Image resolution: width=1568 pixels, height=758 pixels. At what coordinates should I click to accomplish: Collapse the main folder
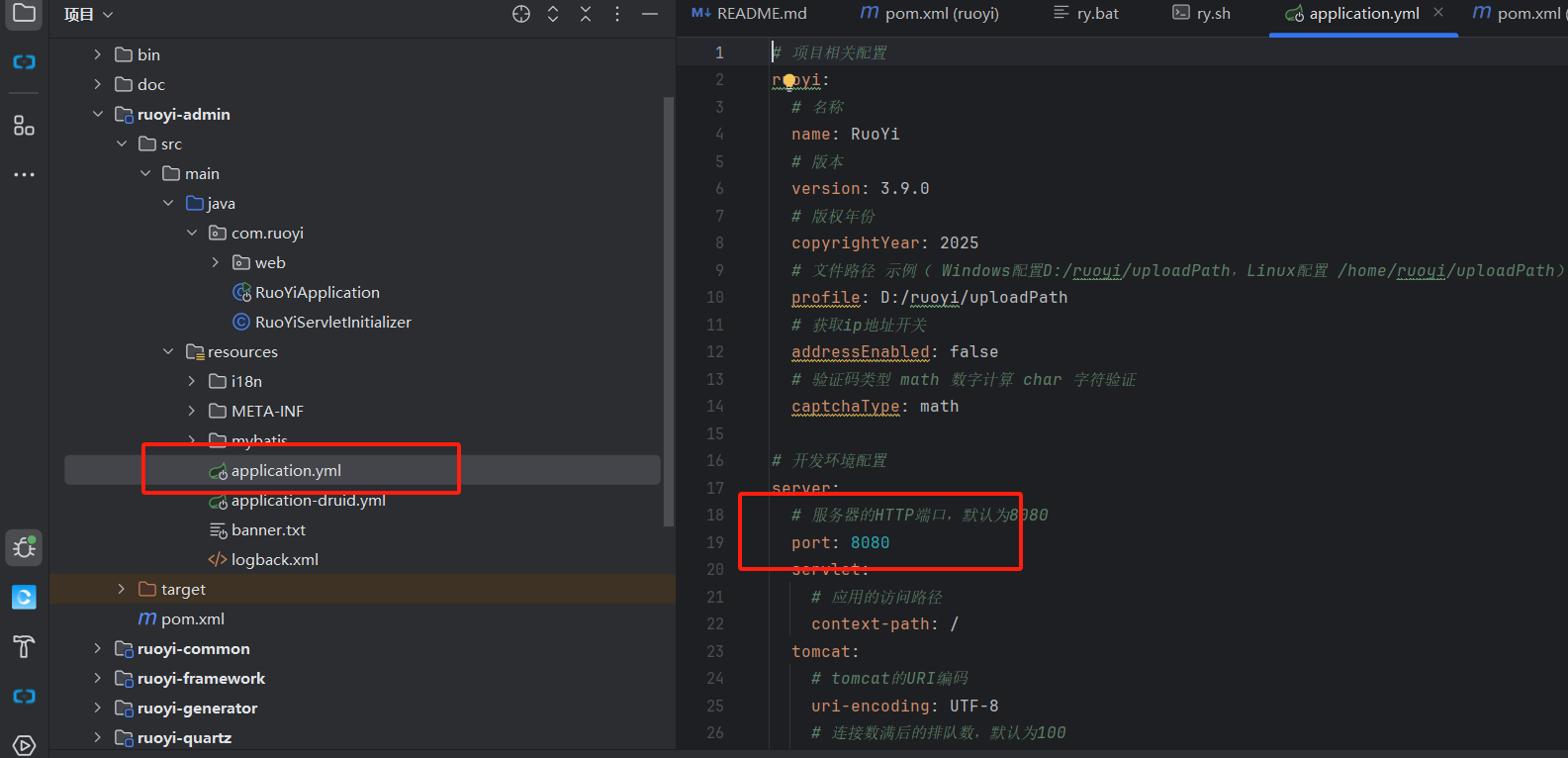click(x=144, y=173)
